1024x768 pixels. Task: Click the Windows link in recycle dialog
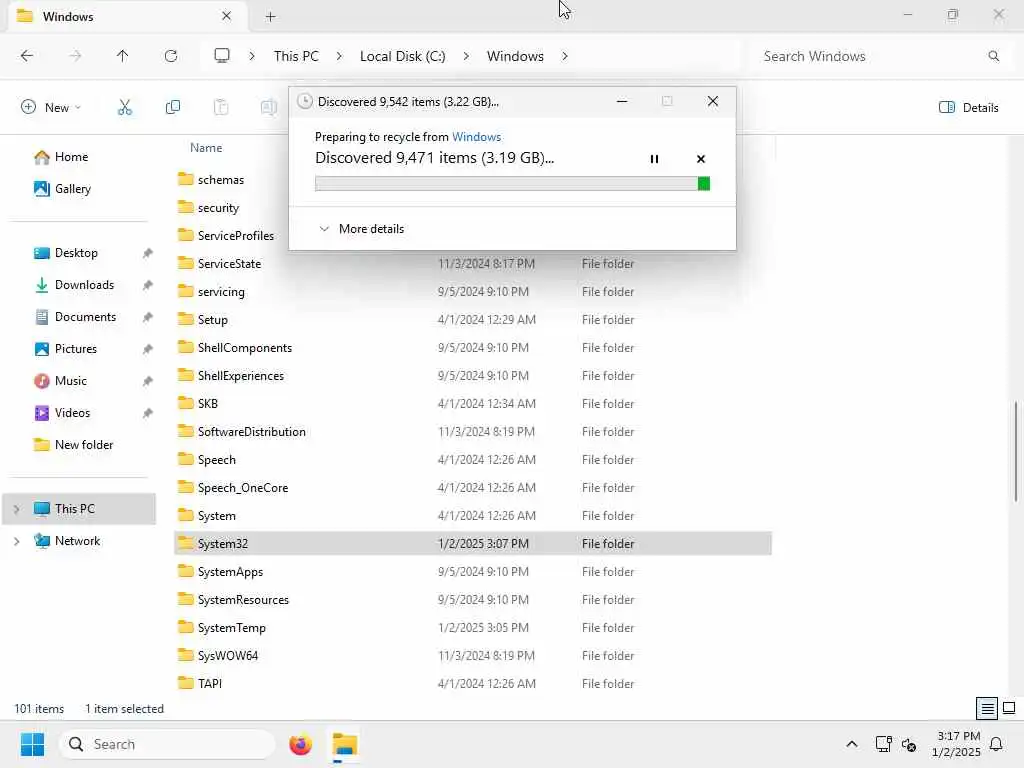(x=477, y=136)
